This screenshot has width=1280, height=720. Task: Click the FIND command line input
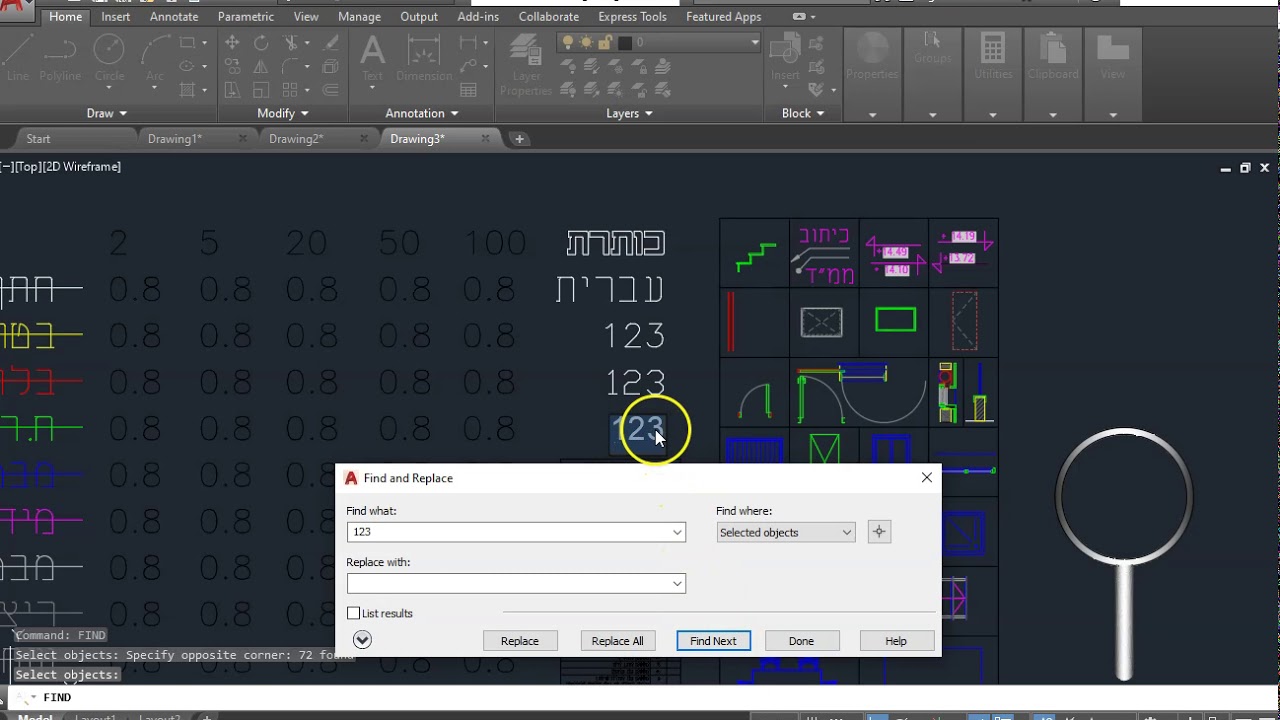[640, 697]
